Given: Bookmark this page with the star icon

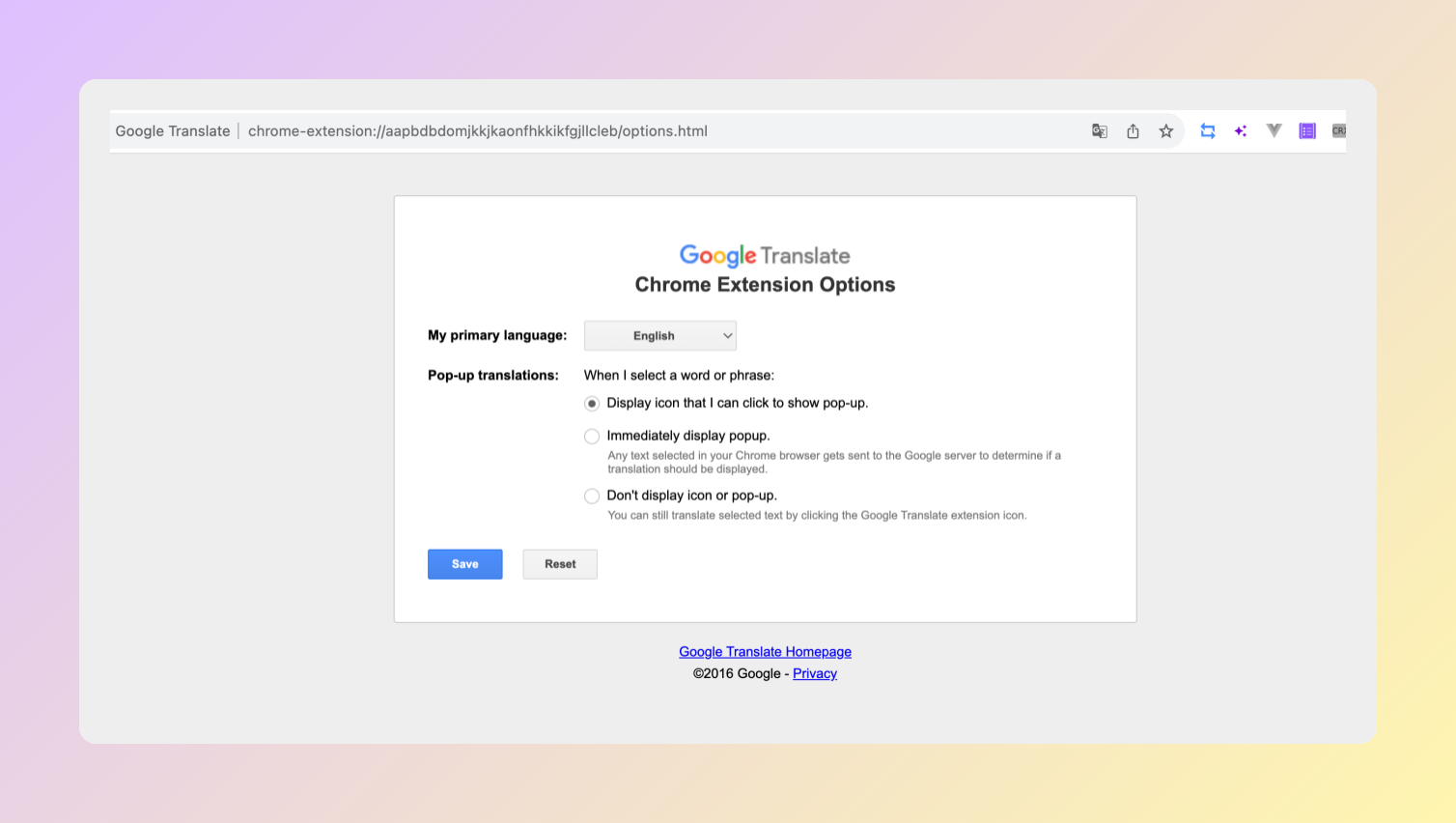Looking at the screenshot, I should tap(1166, 131).
